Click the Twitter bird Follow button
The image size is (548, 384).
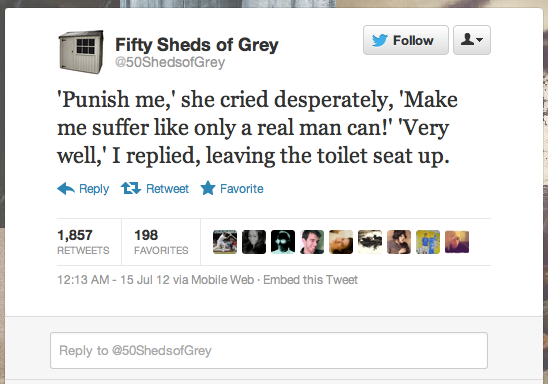(406, 40)
